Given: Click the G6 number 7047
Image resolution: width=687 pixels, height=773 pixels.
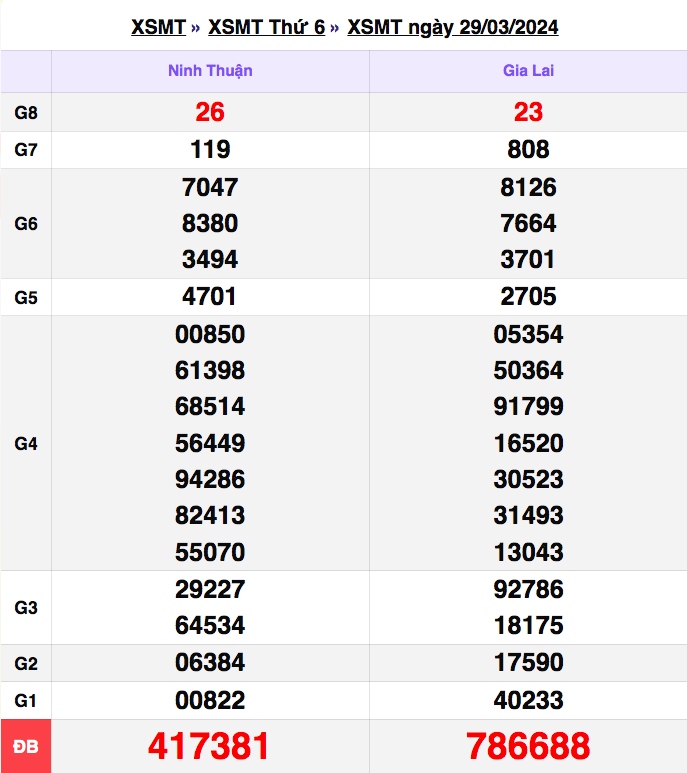Looking at the screenshot, I should click(x=210, y=187).
